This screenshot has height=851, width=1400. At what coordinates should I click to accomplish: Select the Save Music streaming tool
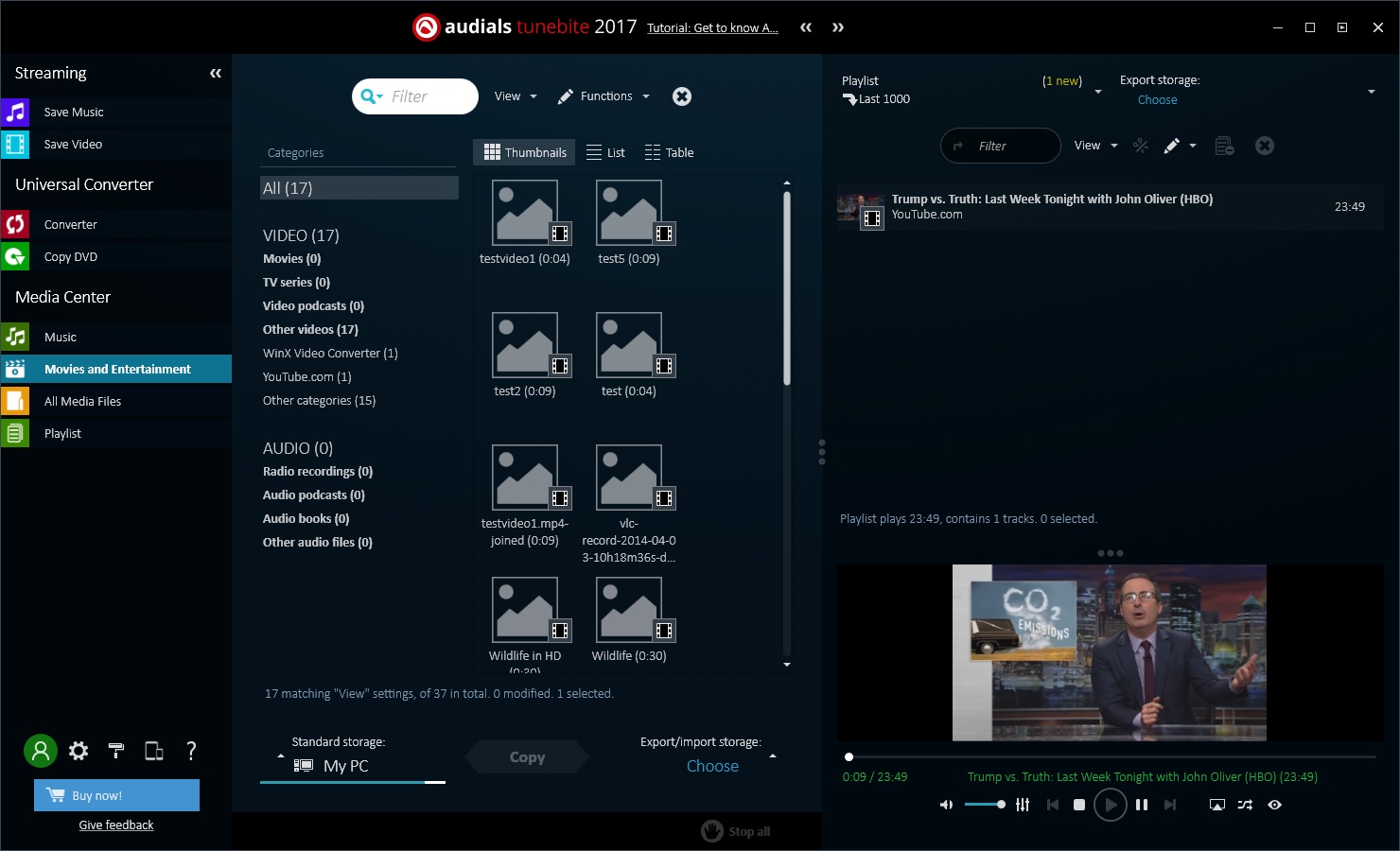tap(73, 112)
